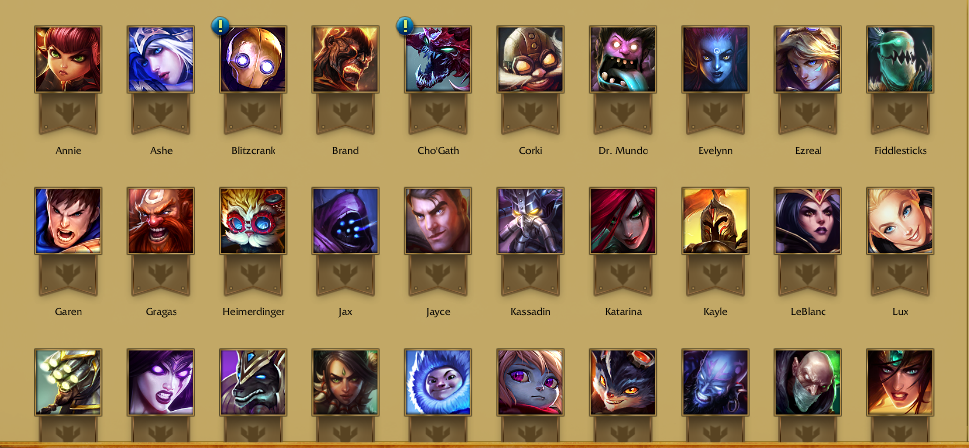Choose the Brand champion portrait
969x448 pixels.
345,59
